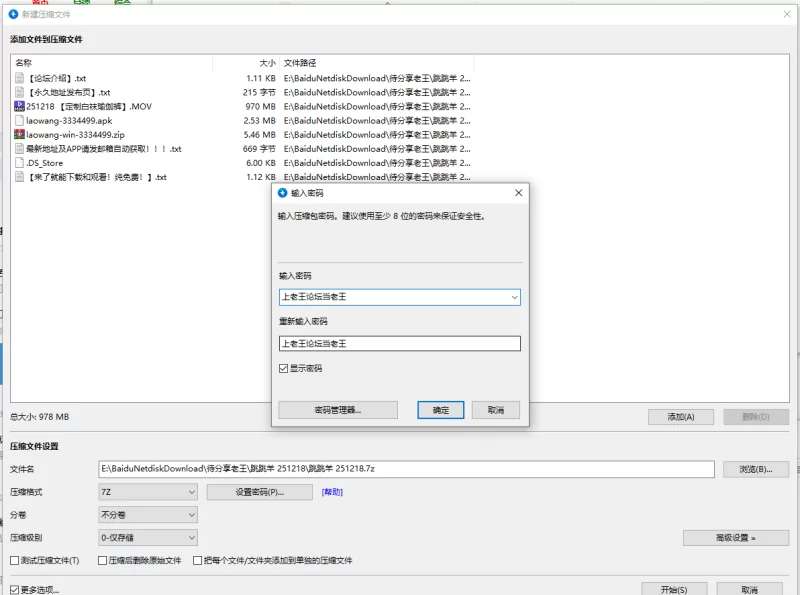The image size is (800, 595).
Task: Enable 压缩后删除原始文件 checkbox
Action: (102, 560)
